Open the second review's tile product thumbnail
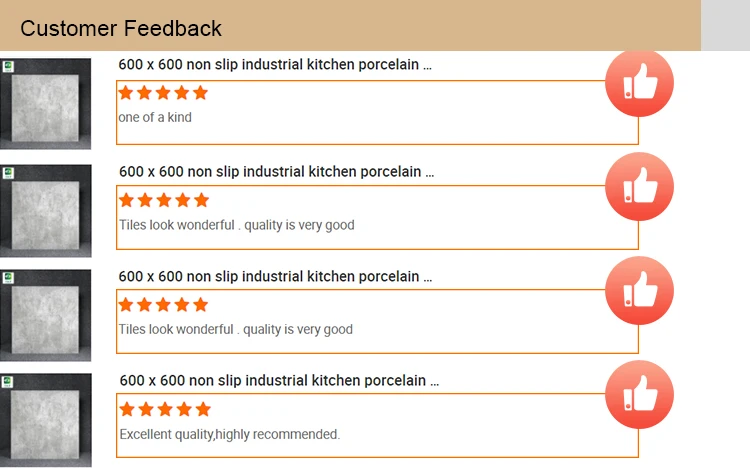The image size is (750, 470). click(45, 211)
